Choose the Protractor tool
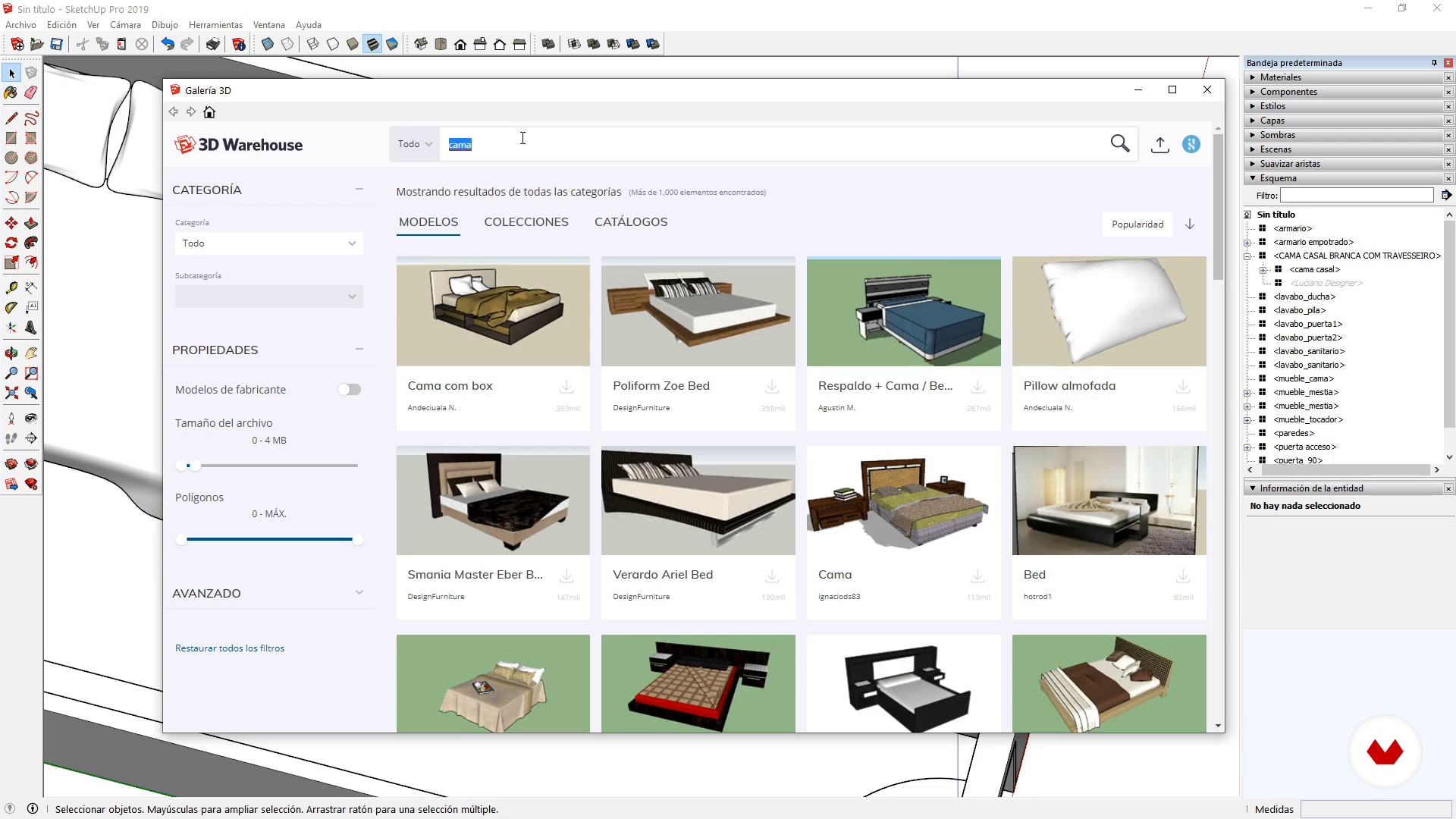The width and height of the screenshot is (1456, 819). pyautogui.click(x=11, y=308)
